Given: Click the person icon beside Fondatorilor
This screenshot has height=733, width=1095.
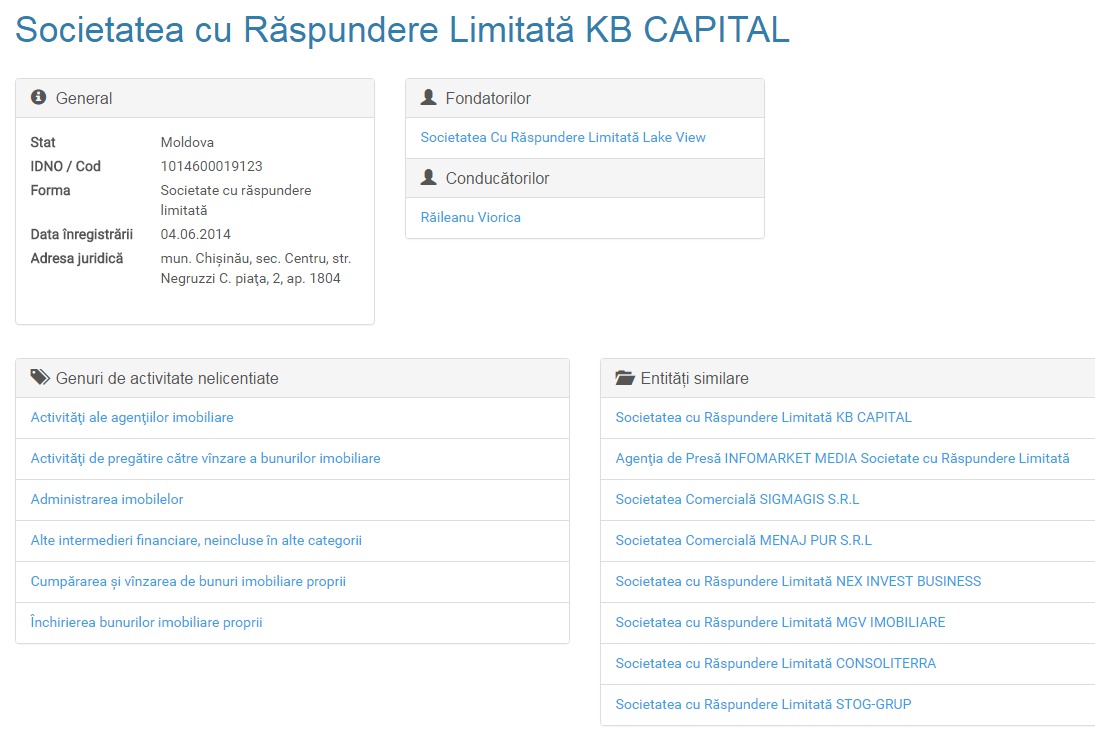Looking at the screenshot, I should coord(429,97).
